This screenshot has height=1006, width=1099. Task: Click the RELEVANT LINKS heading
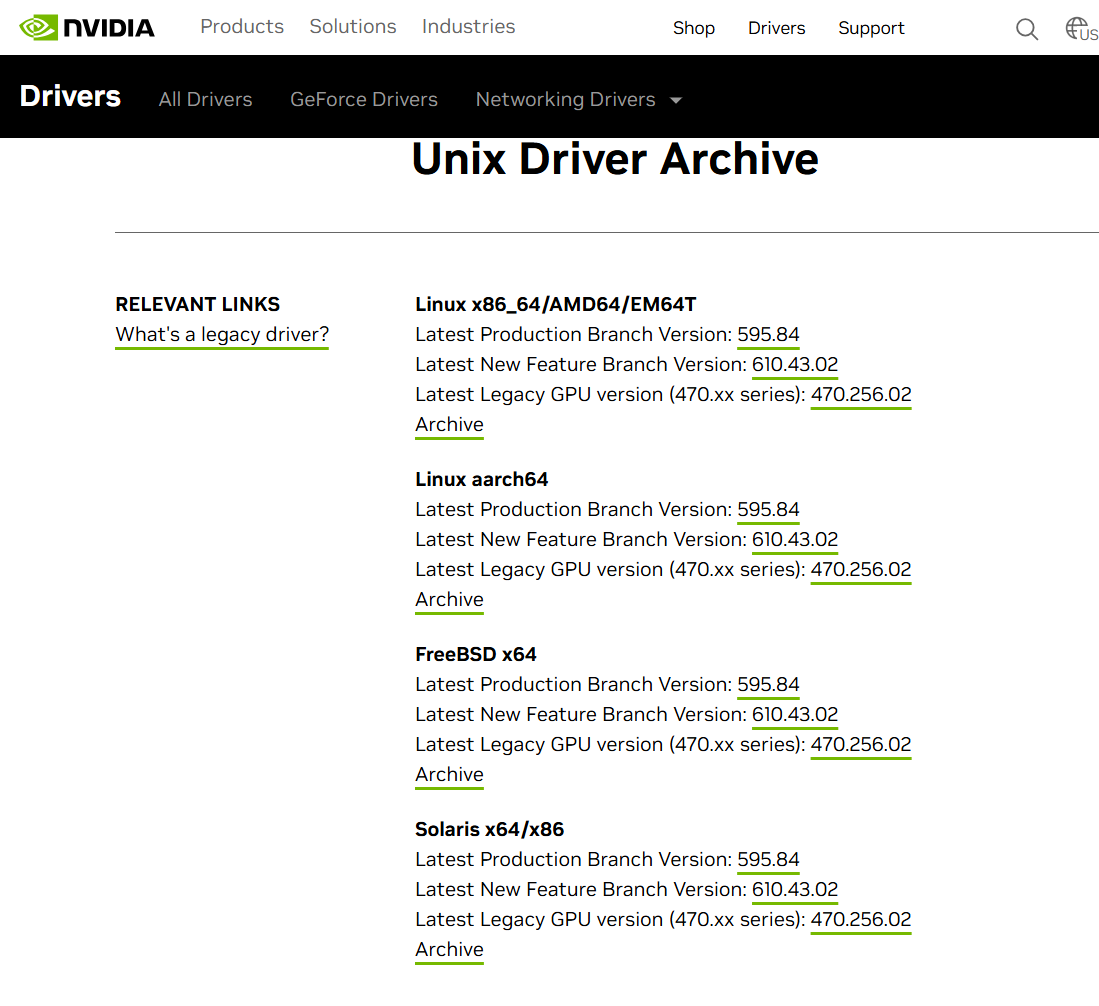click(198, 304)
